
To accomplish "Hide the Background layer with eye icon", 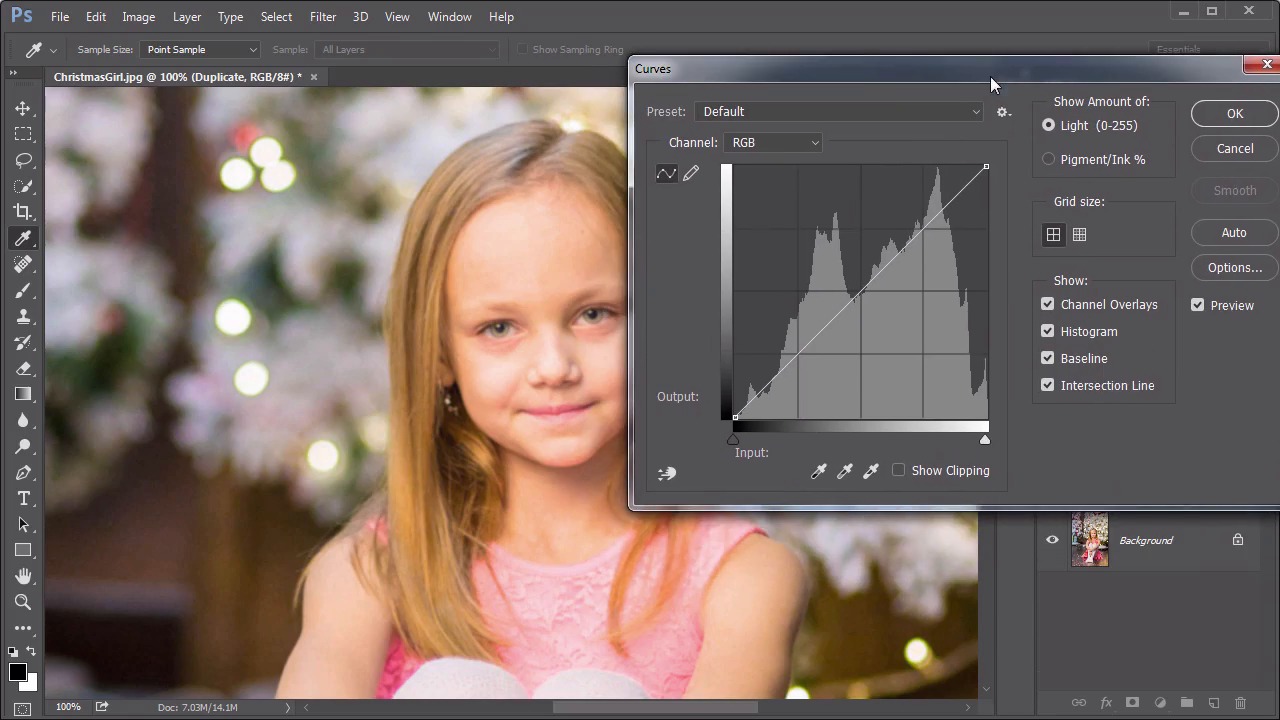I will coord(1052,540).
